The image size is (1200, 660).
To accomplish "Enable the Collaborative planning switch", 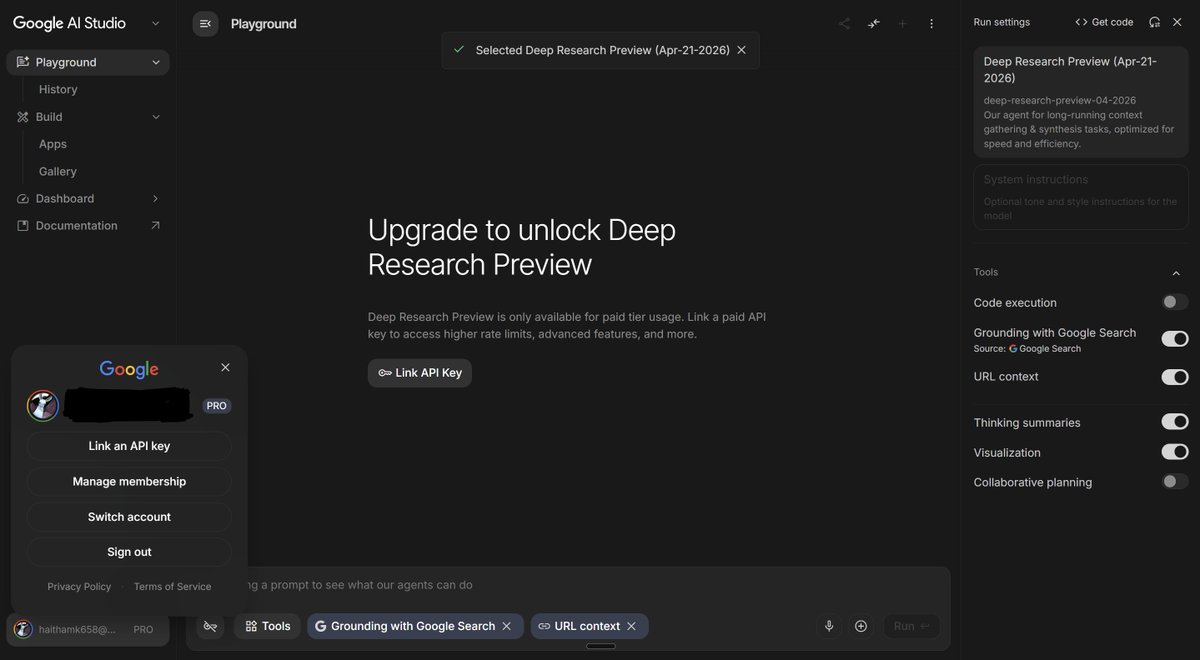I will (x=1175, y=482).
